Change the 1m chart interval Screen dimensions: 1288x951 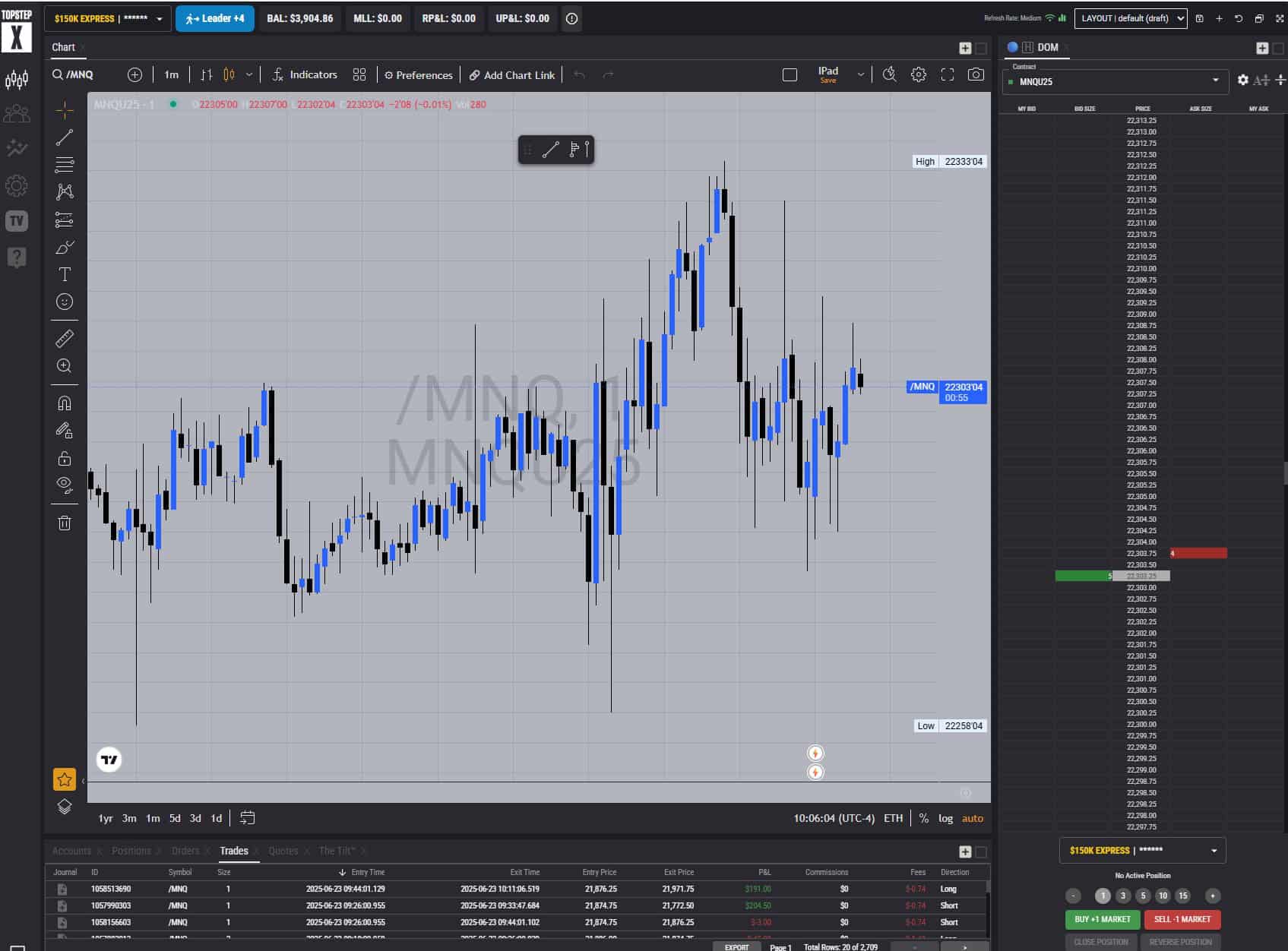tap(172, 74)
